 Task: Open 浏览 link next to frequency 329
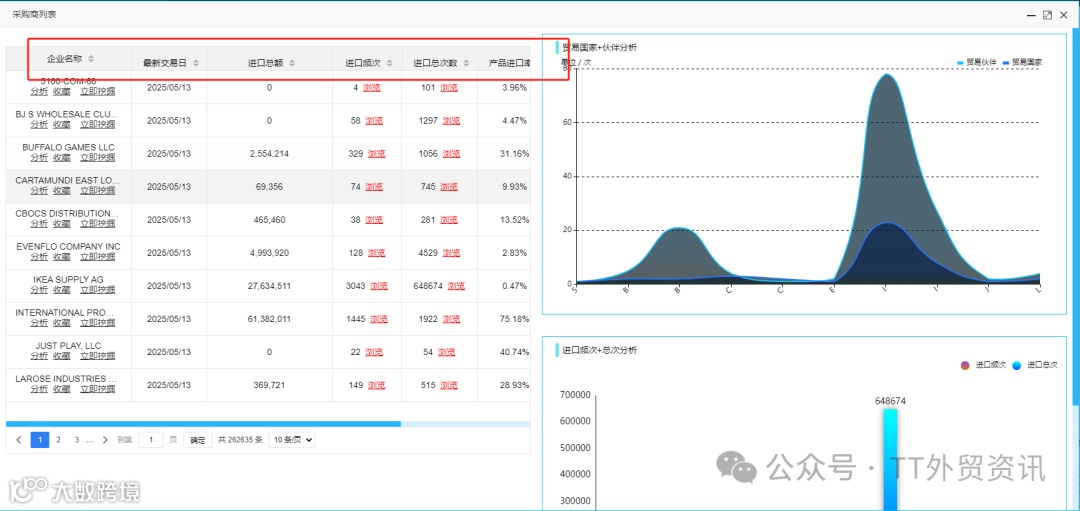tap(377, 154)
